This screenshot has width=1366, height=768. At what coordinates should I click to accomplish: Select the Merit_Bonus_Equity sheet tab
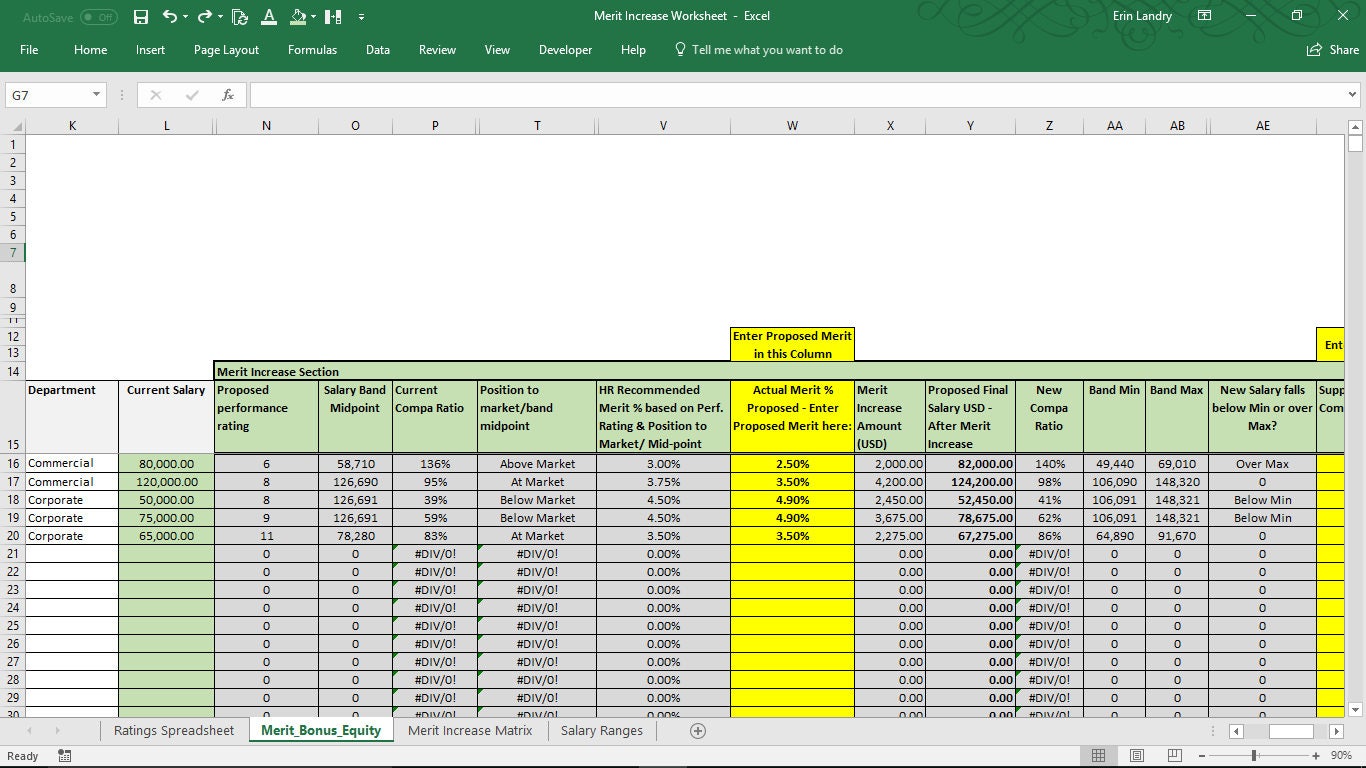(321, 731)
